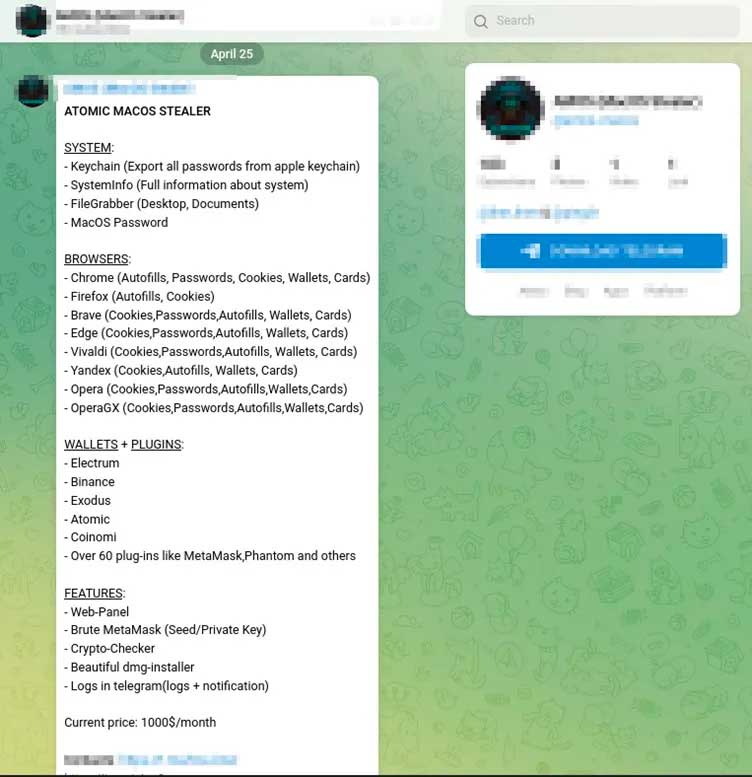The height and width of the screenshot is (777, 752).
Task: Open longest blurred footer link below blue button
Action: (x=665, y=291)
